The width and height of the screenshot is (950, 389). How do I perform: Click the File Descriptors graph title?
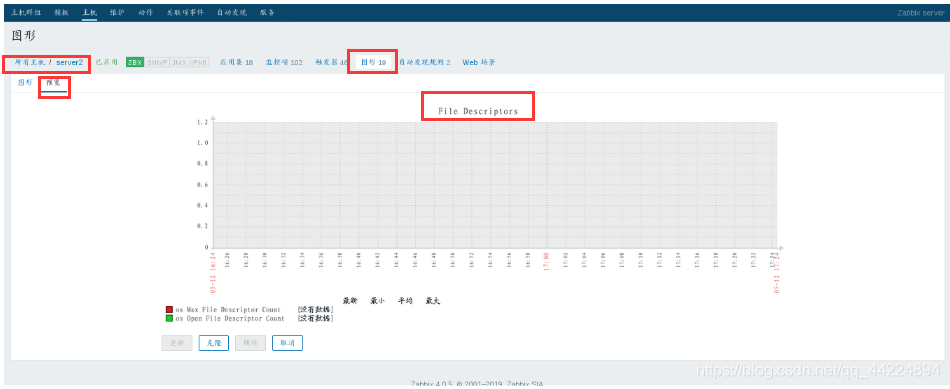click(478, 111)
